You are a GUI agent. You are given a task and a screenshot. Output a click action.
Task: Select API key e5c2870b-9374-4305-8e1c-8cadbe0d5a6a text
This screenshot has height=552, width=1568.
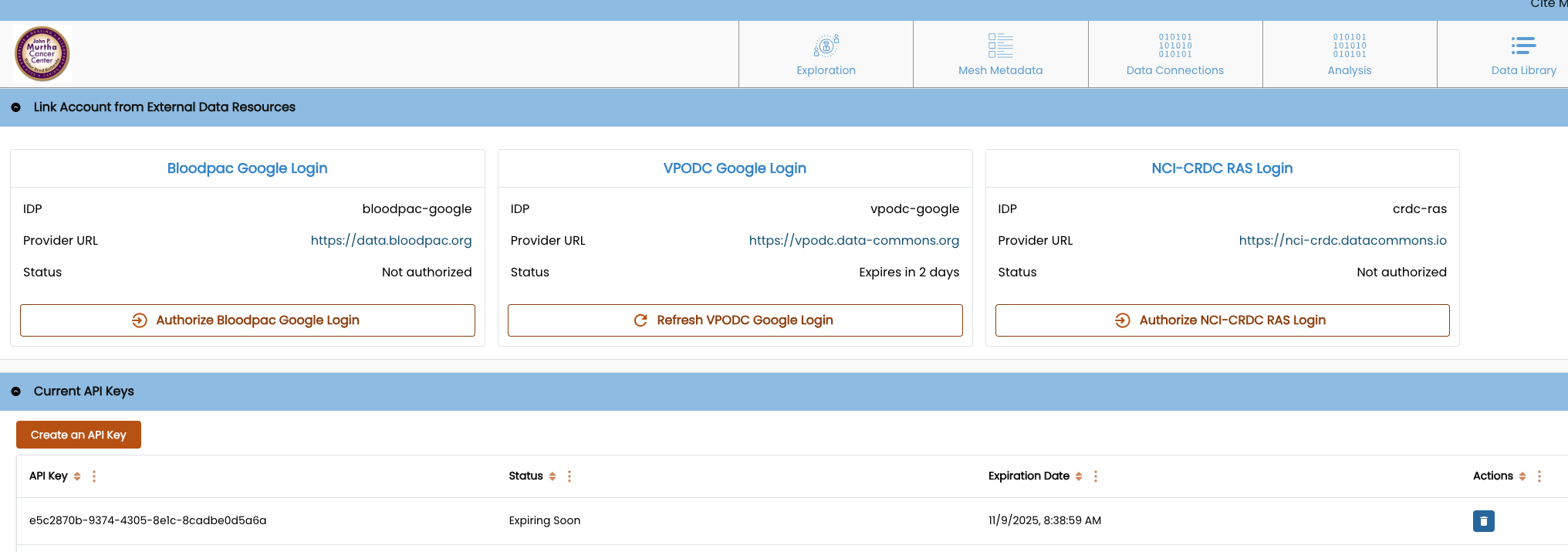tap(148, 520)
